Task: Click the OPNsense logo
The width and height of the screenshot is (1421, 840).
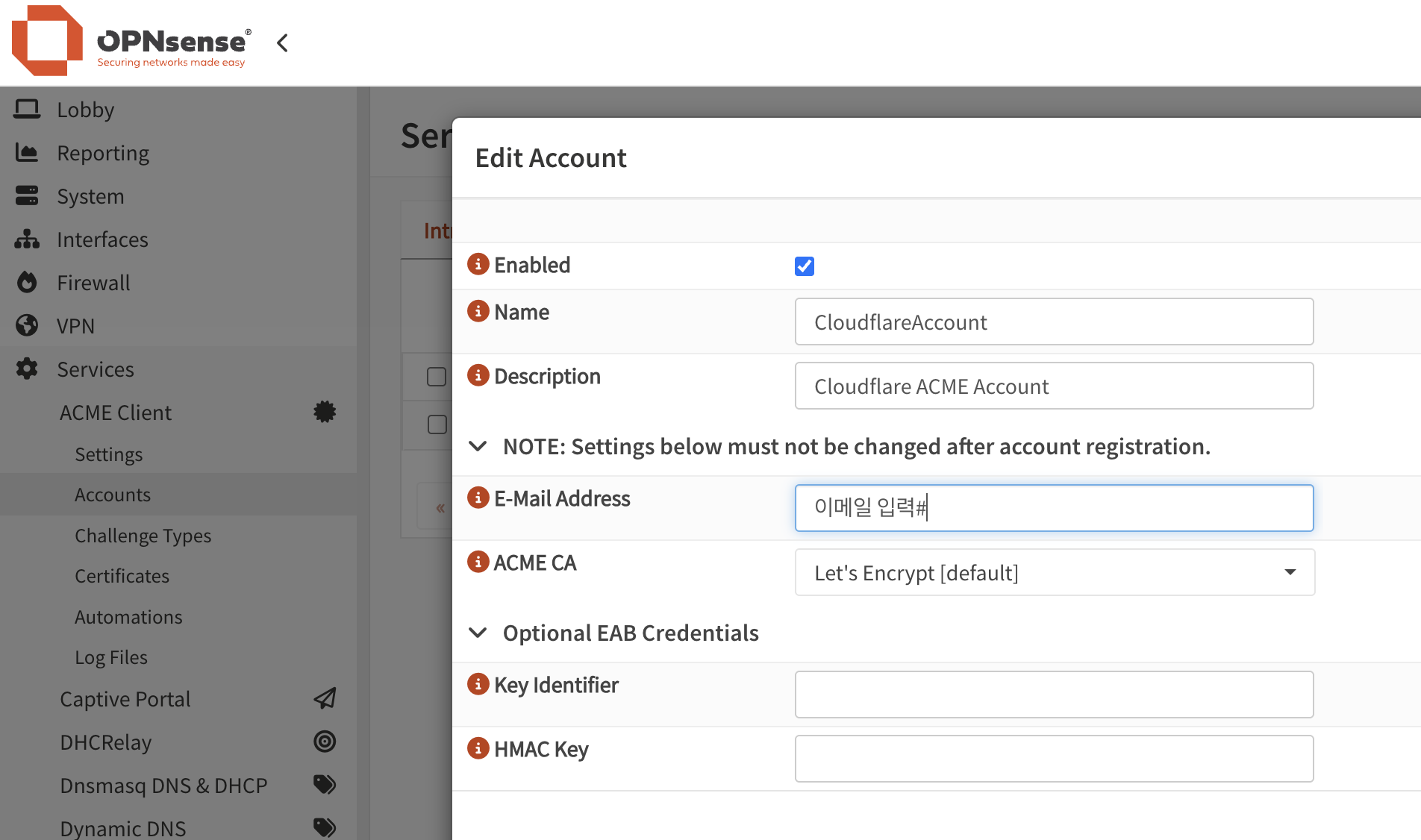Action: (x=131, y=42)
